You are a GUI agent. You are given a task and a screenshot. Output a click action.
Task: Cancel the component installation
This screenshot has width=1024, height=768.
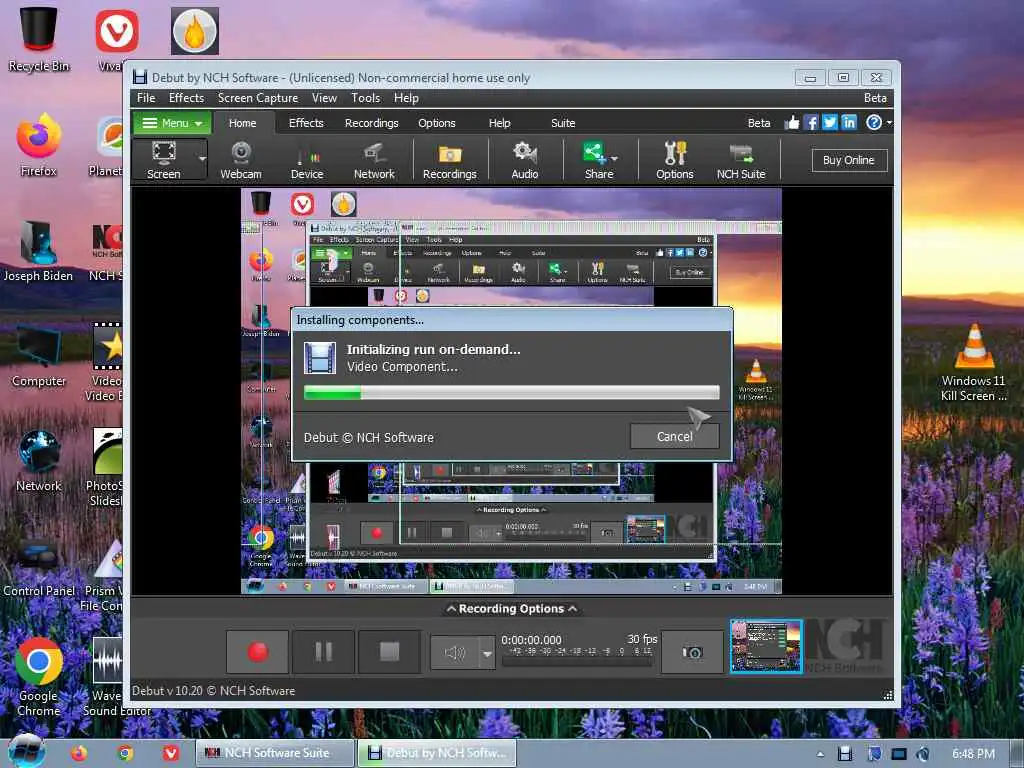[x=675, y=436]
